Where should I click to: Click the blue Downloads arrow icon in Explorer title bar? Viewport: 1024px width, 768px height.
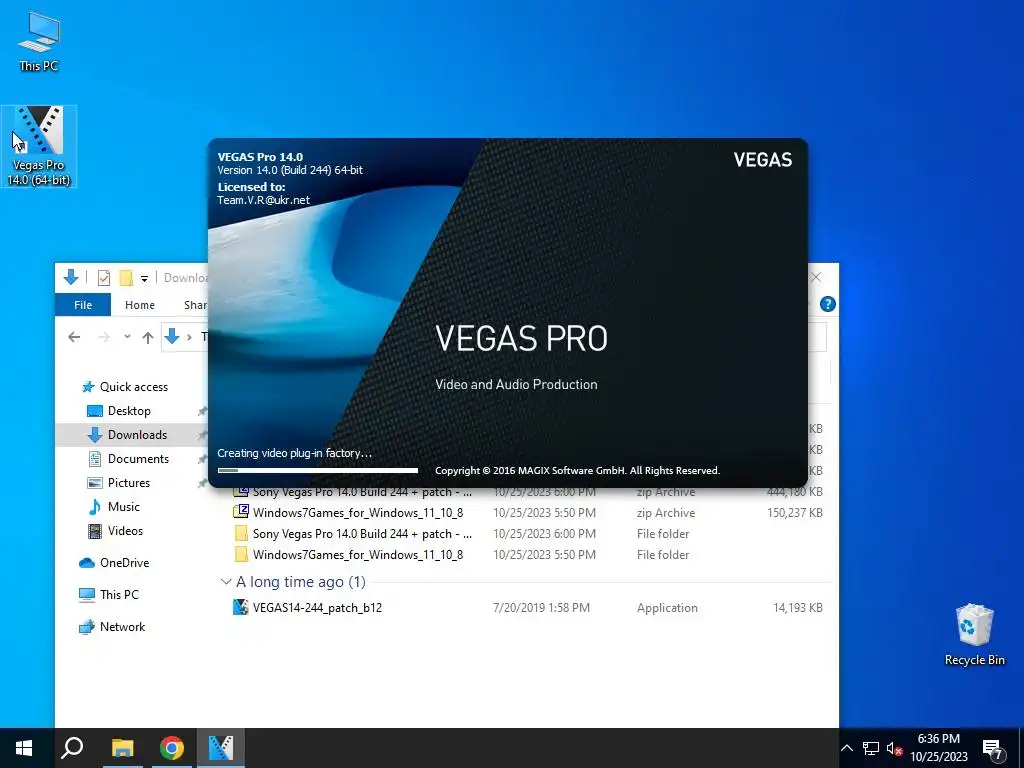71,278
